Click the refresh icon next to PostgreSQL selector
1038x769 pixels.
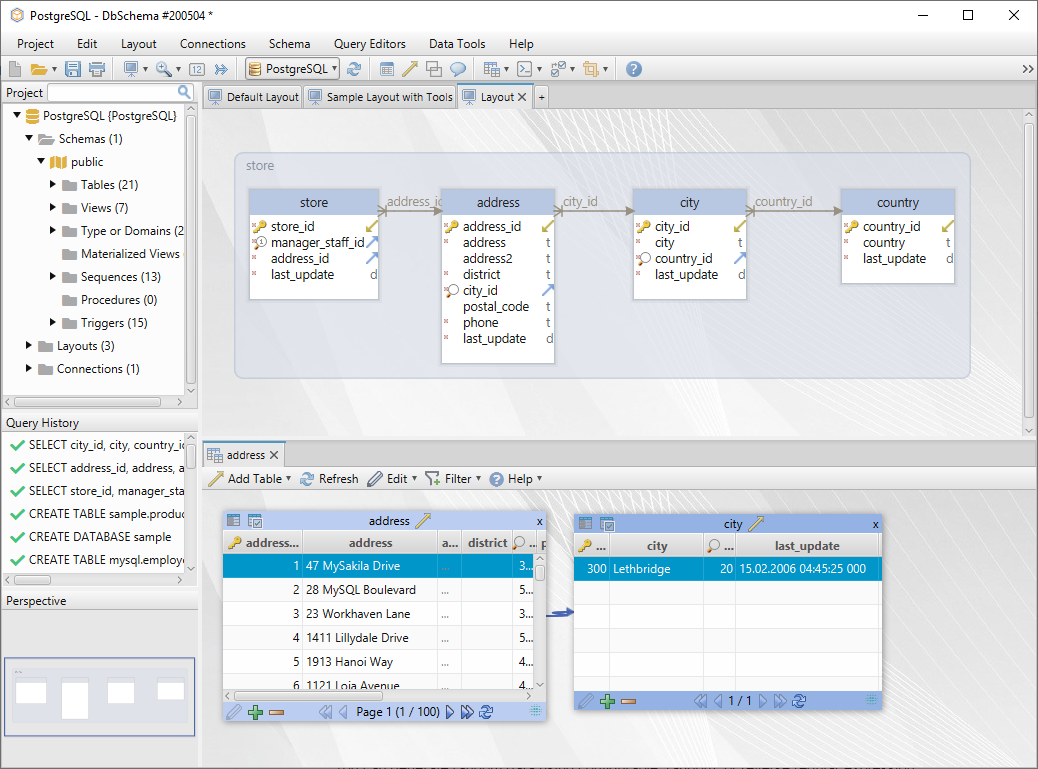(x=354, y=69)
